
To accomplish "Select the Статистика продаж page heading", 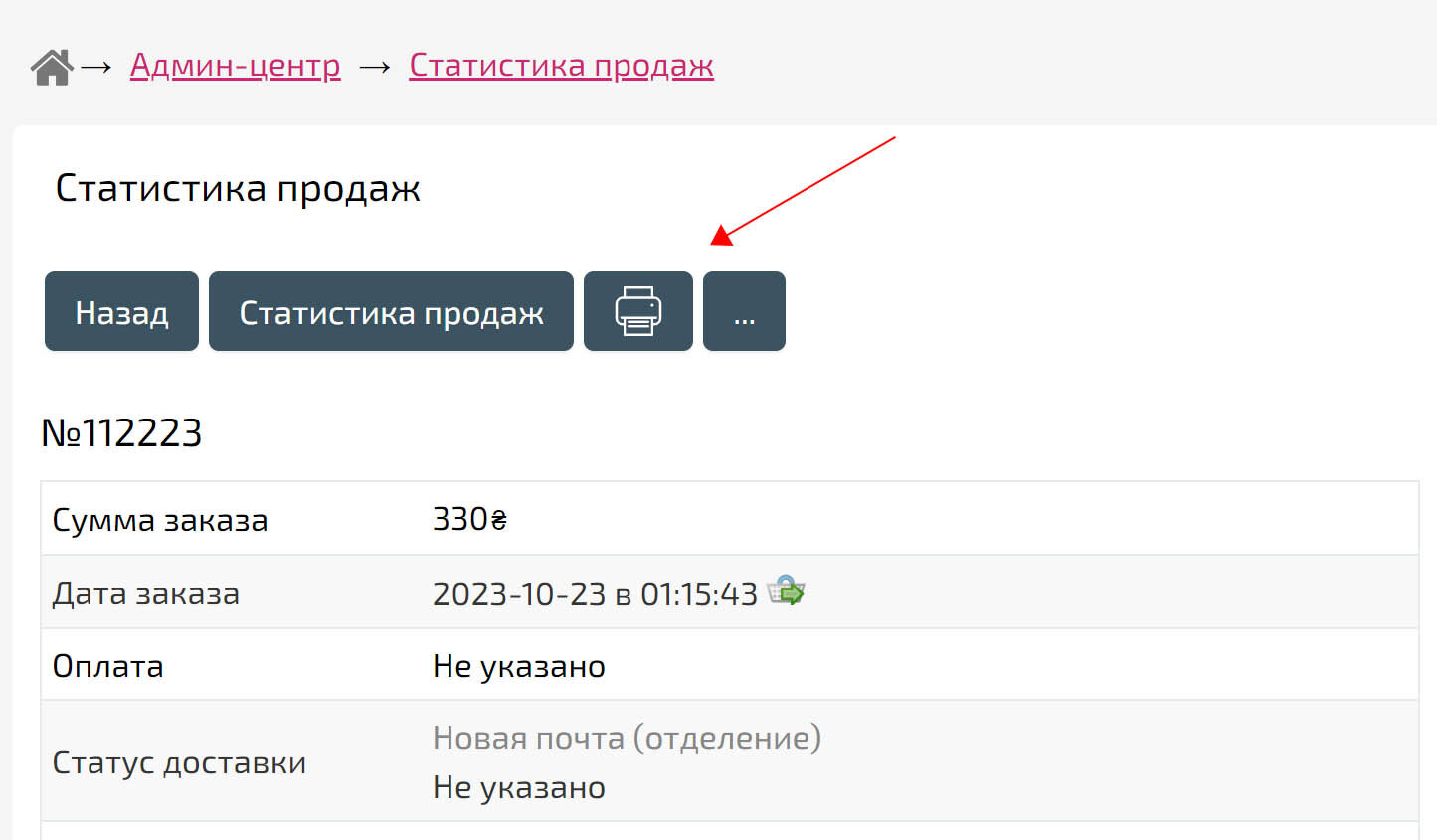I will pos(238,188).
